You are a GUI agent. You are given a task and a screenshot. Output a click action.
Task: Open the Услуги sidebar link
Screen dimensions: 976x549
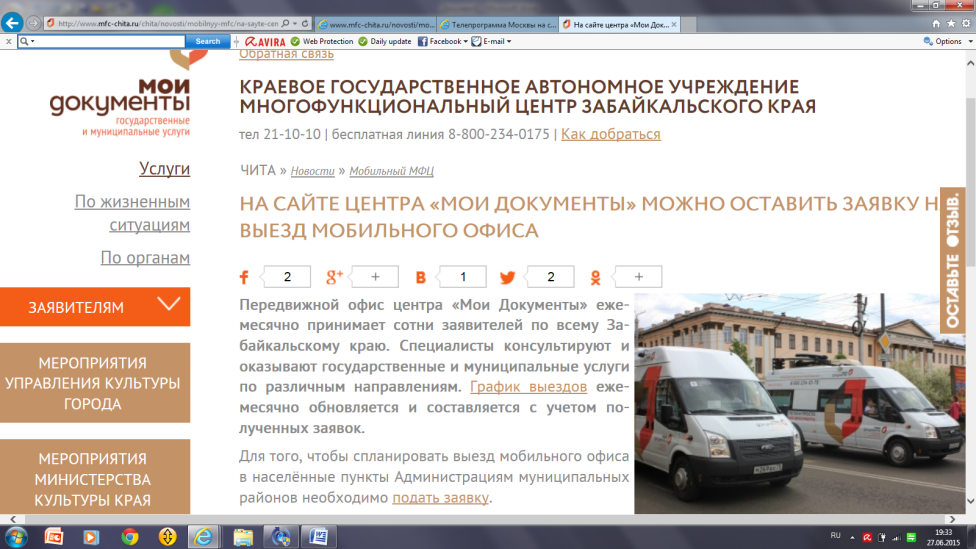click(x=164, y=169)
